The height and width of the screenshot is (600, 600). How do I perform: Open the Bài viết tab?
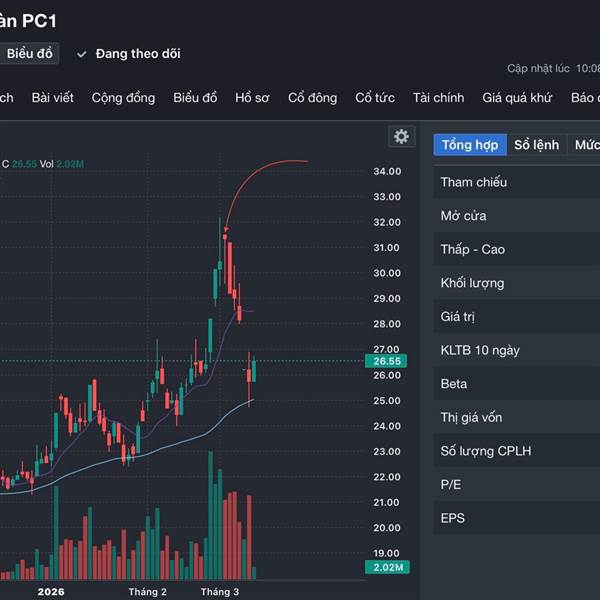[x=52, y=97]
